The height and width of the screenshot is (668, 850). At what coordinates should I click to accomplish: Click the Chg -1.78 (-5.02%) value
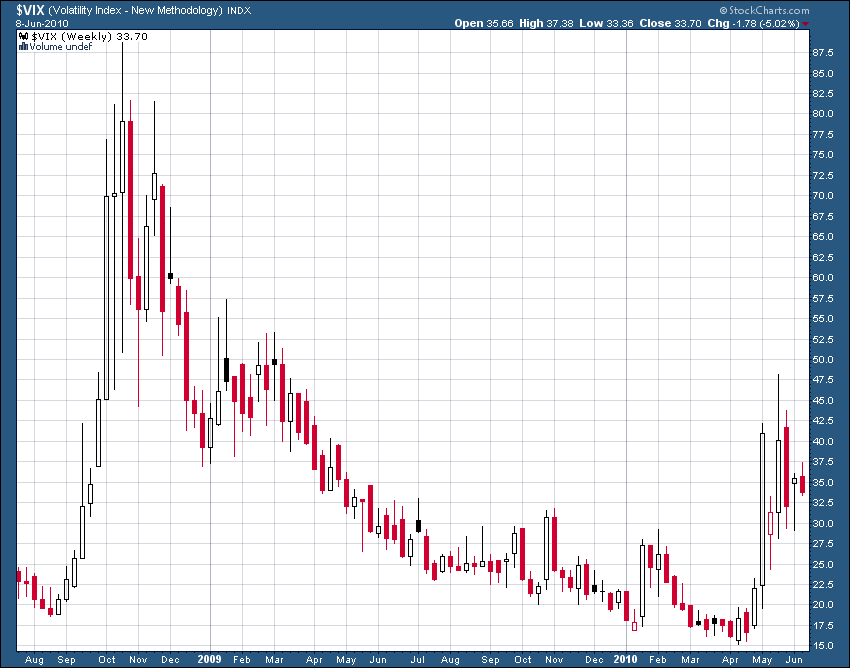click(x=754, y=24)
